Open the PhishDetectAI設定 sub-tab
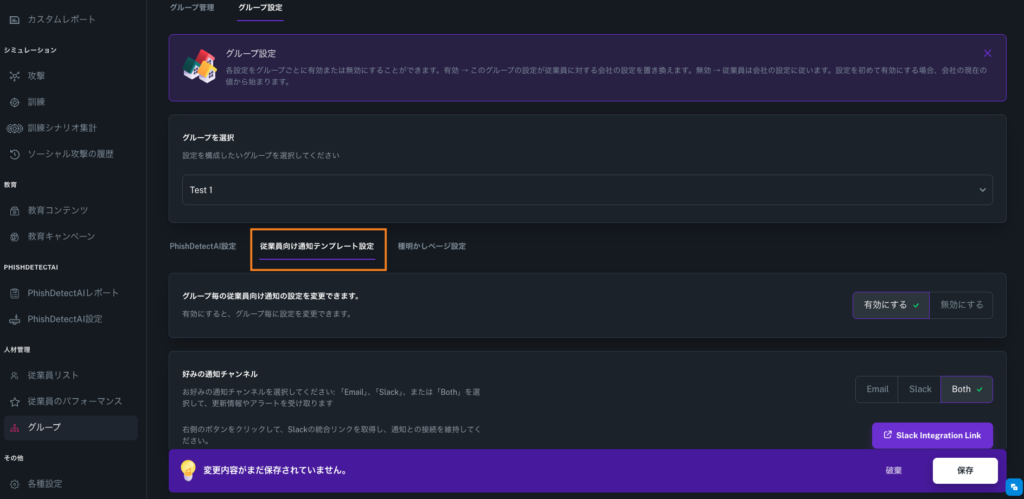 coord(203,246)
